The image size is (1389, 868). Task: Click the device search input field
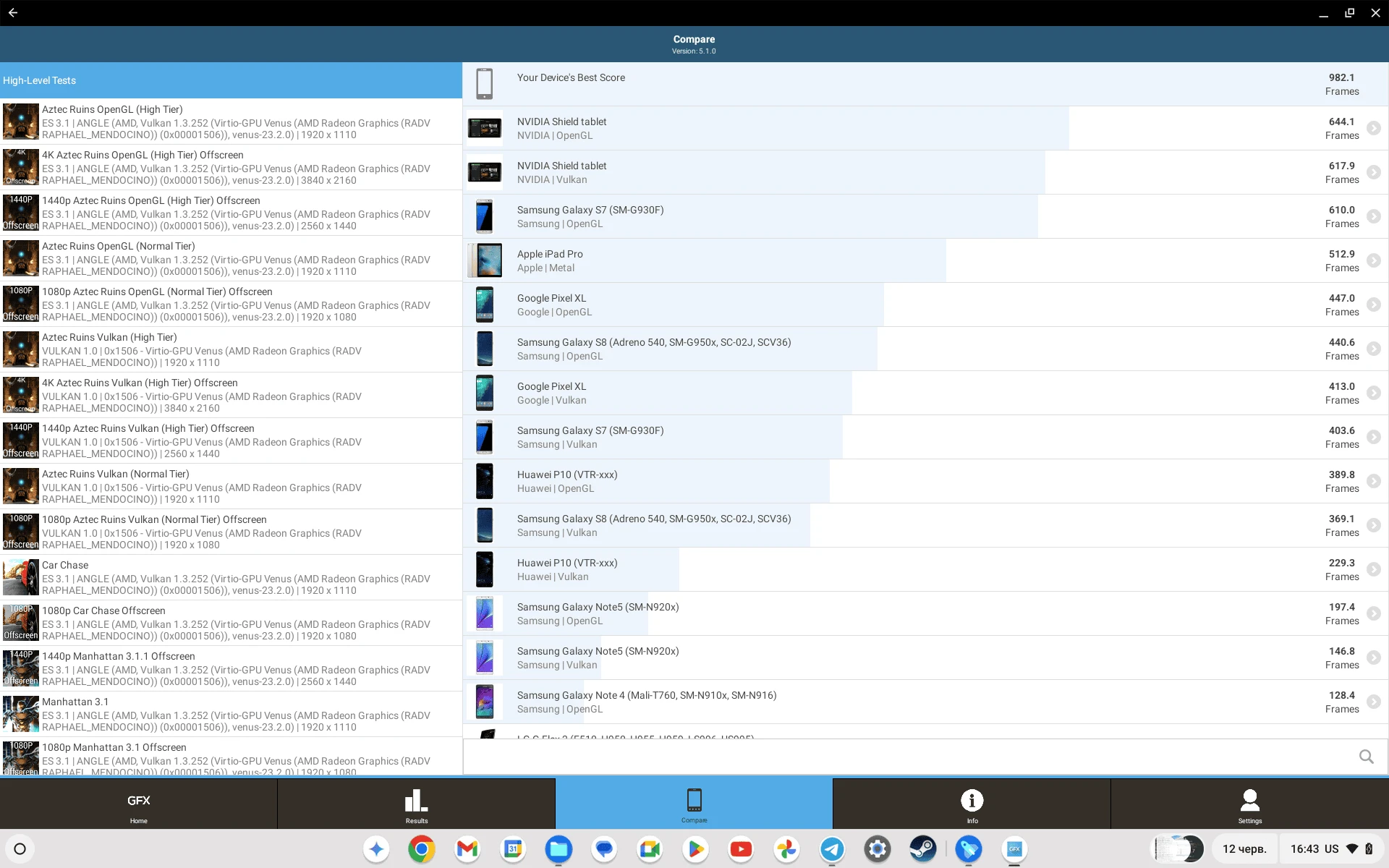click(910, 757)
